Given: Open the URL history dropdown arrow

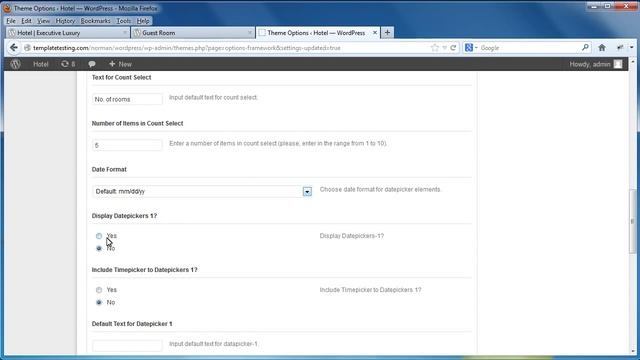Looking at the screenshot, I should pyautogui.click(x=444, y=48).
